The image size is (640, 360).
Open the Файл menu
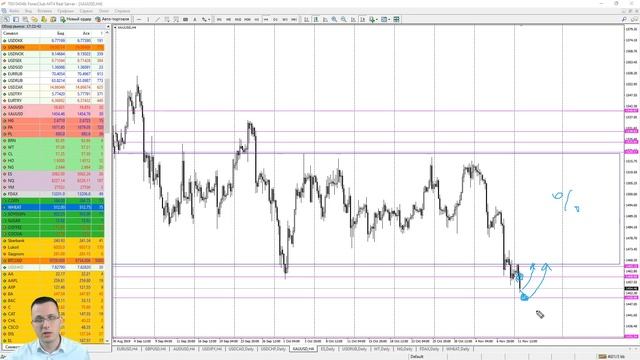(14, 11)
